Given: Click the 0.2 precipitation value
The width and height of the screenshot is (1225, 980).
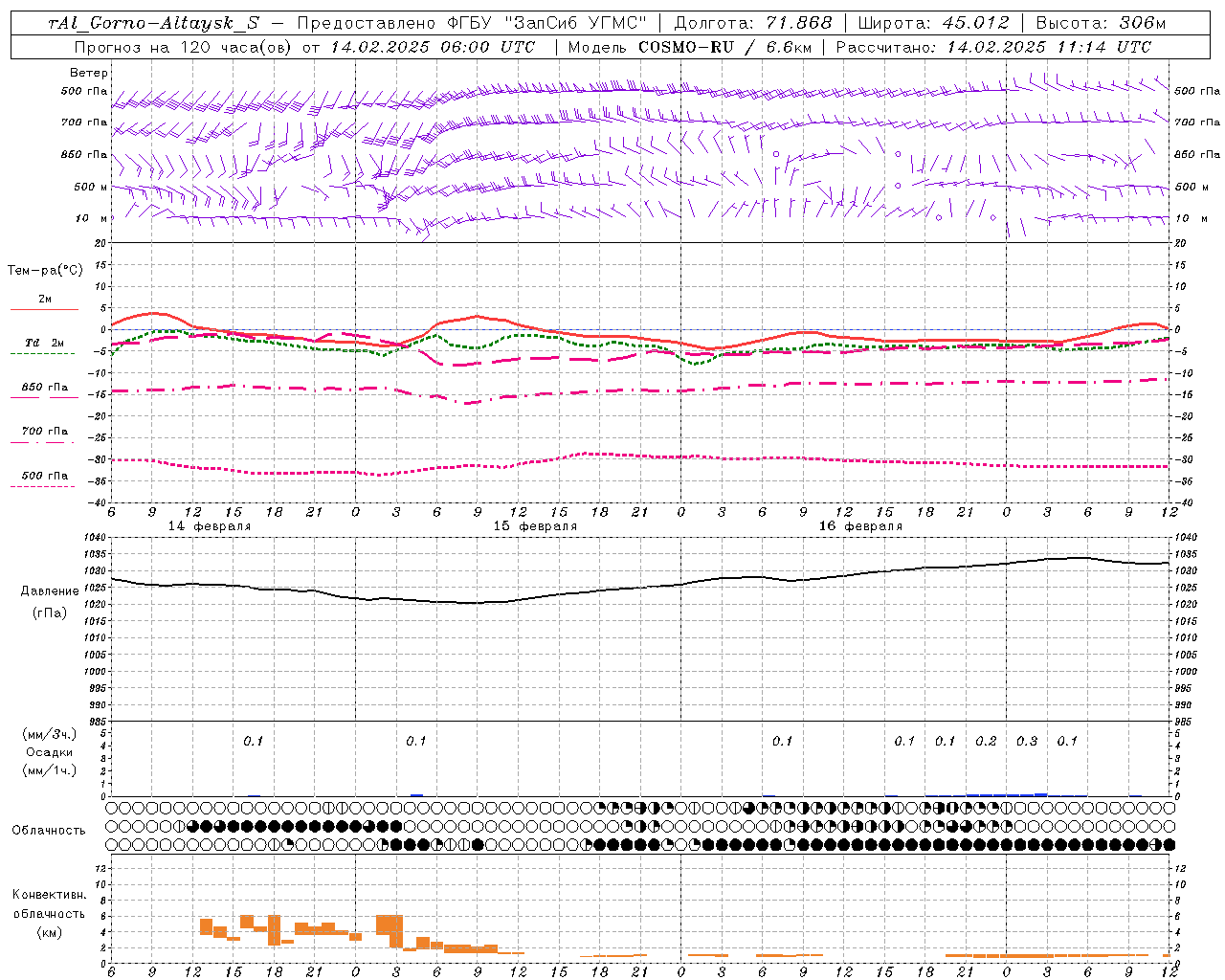Looking at the screenshot, I should 986,742.
